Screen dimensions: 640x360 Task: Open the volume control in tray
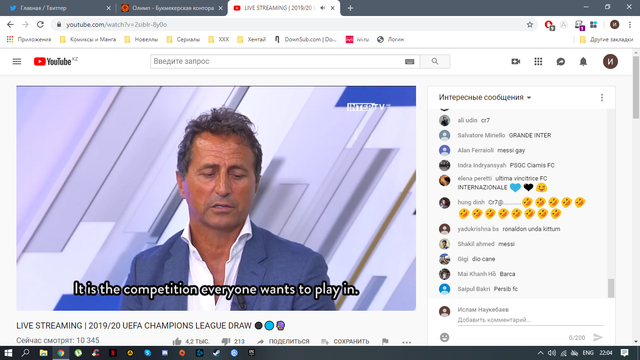(x=552, y=353)
